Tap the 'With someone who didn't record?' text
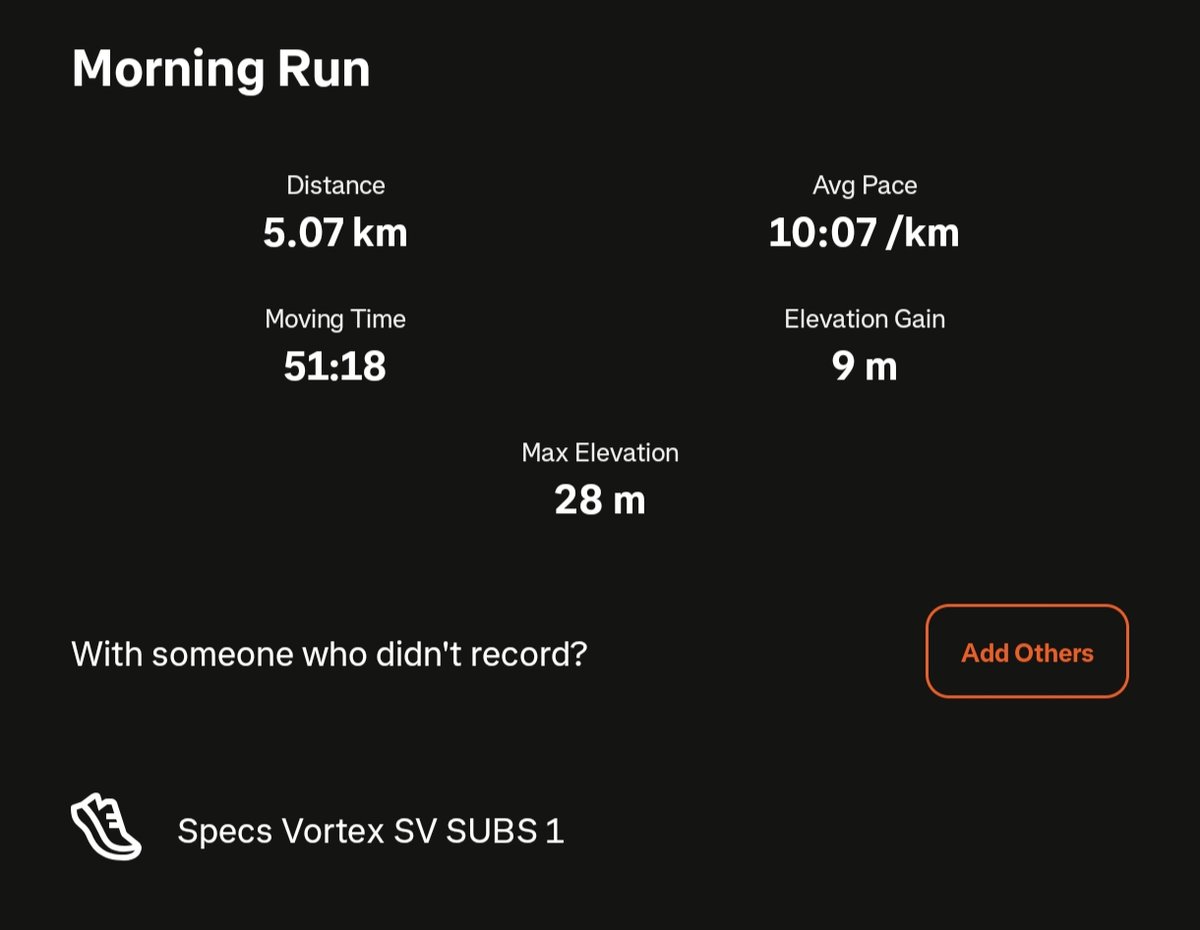This screenshot has width=1200, height=930. click(x=329, y=654)
